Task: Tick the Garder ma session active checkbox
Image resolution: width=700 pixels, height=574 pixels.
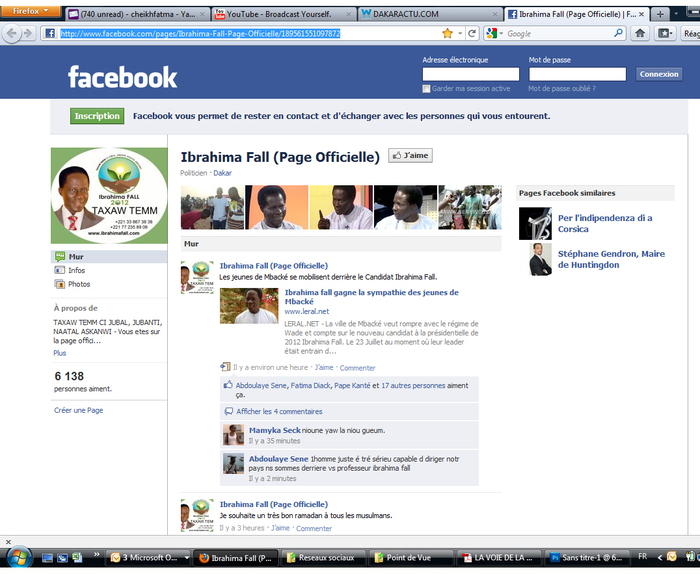Action: [426, 89]
